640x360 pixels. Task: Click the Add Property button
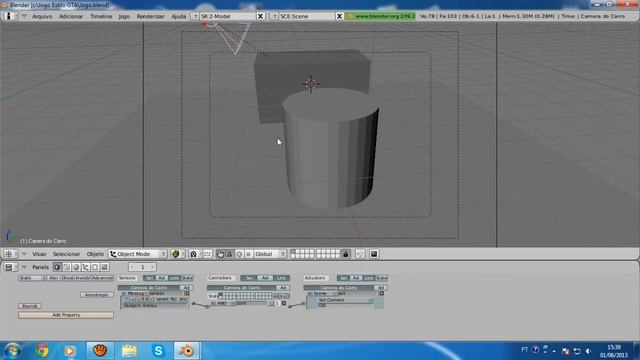(66, 315)
